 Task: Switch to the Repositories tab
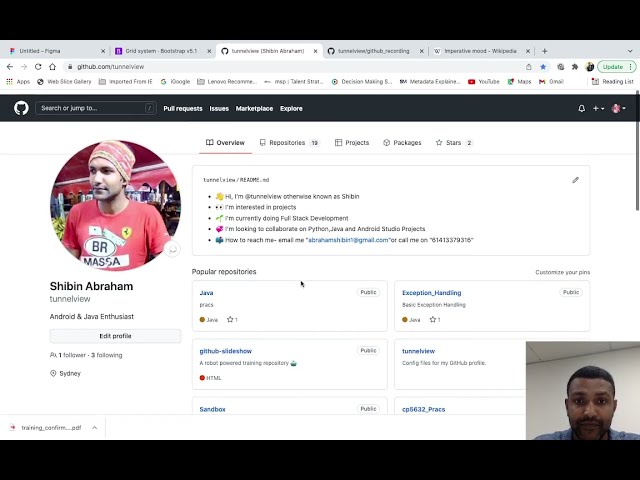288,143
